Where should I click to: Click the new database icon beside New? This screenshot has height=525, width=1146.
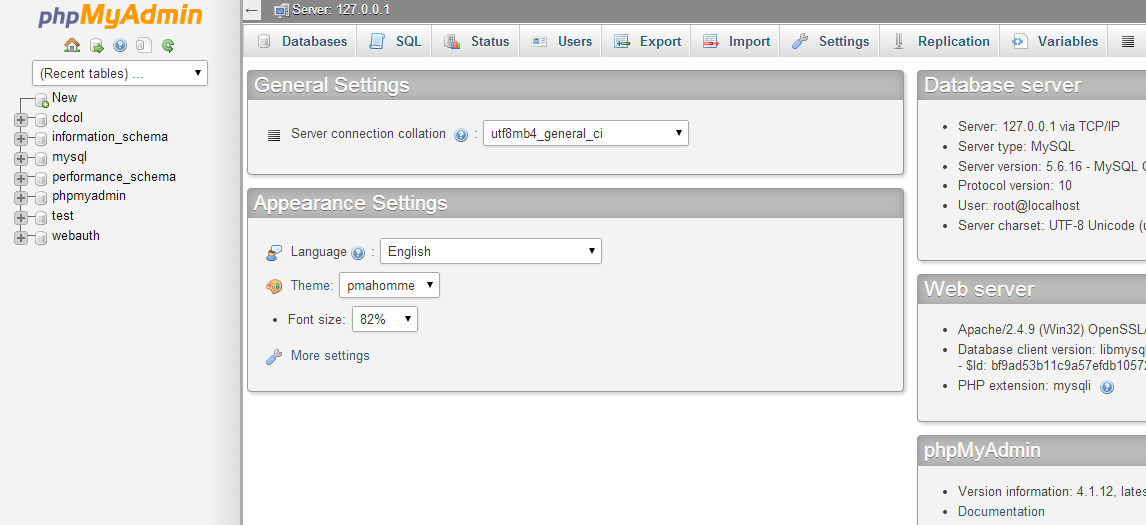pyautogui.click(x=42, y=99)
